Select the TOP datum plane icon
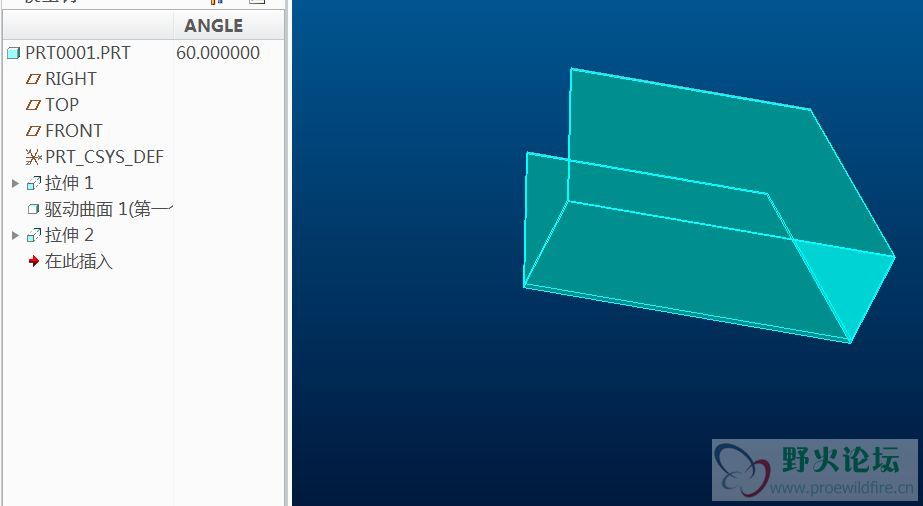The image size is (923, 506). (x=34, y=105)
